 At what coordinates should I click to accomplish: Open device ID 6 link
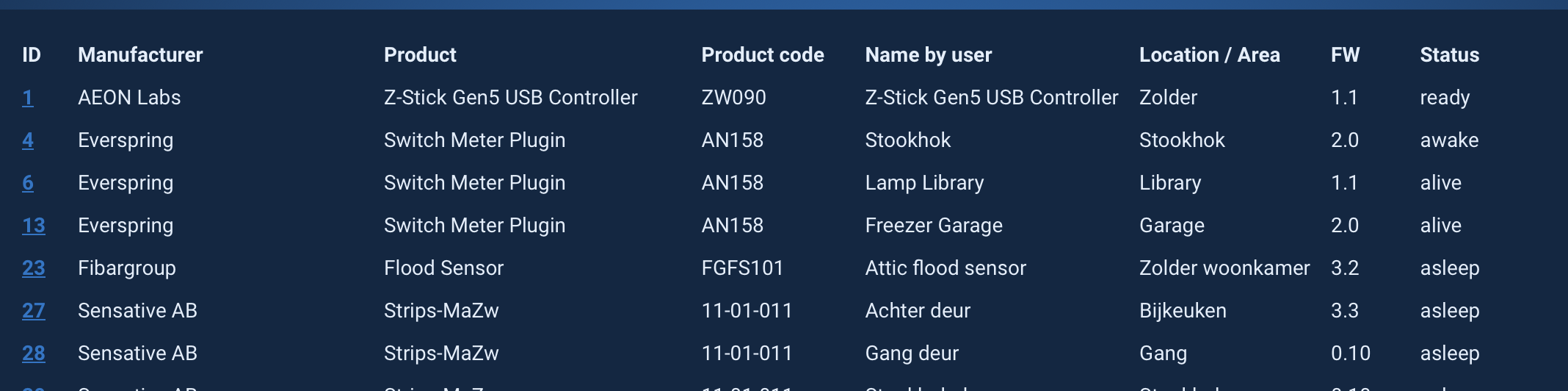click(28, 183)
